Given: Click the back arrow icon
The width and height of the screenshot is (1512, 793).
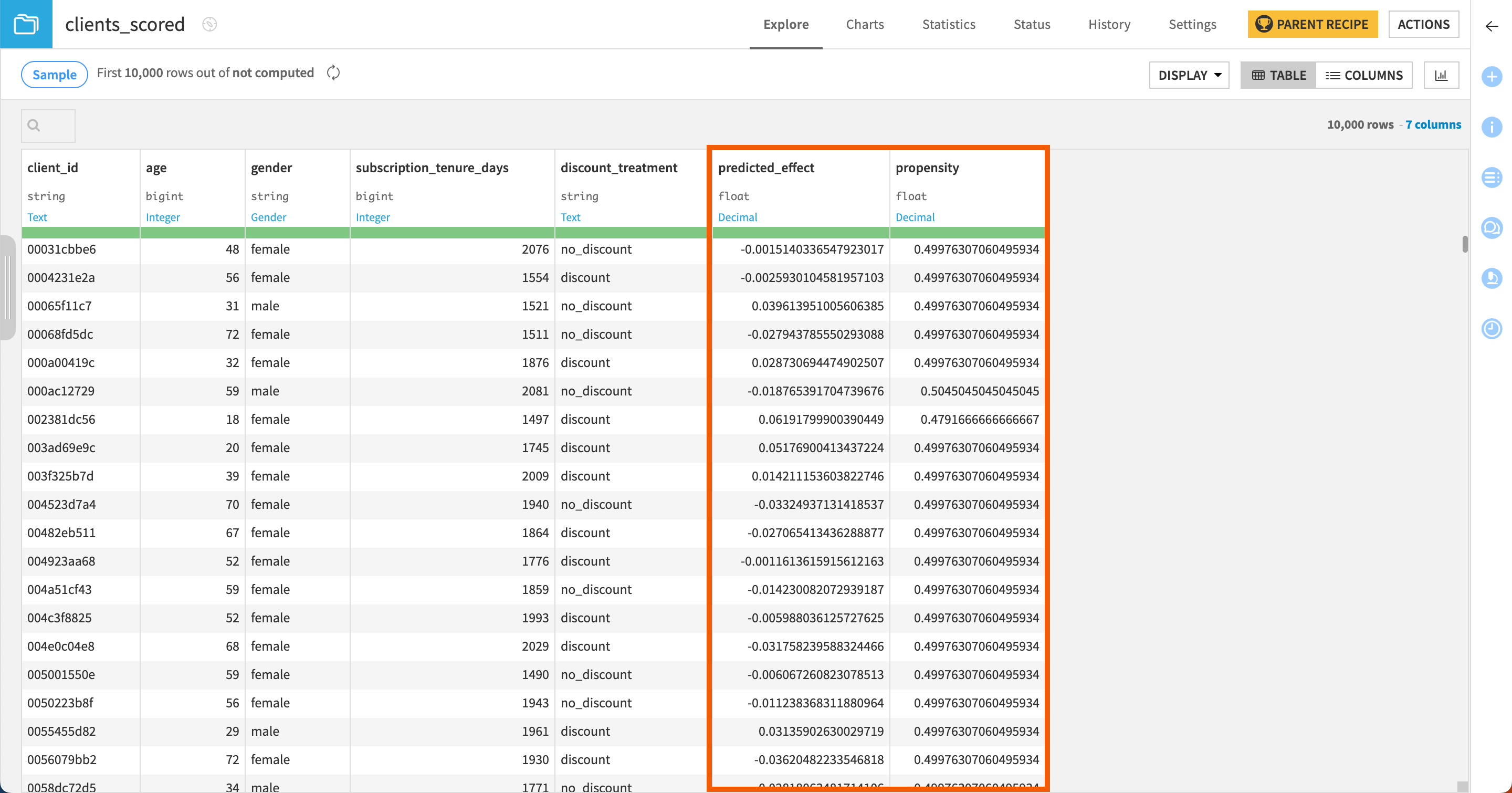Looking at the screenshot, I should [x=1491, y=26].
